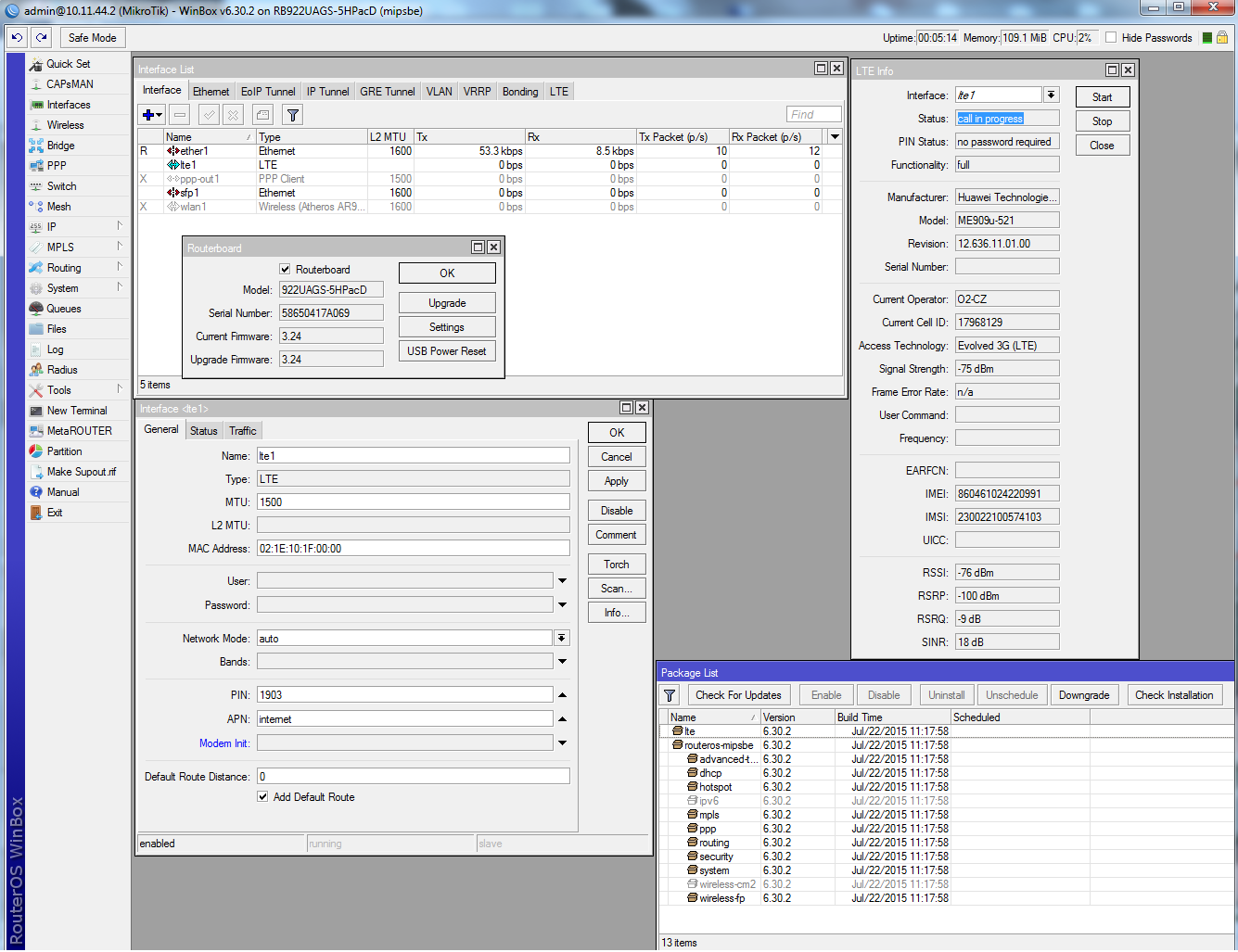Image resolution: width=1238 pixels, height=952 pixels.
Task: Select the lte1 row in Interface List
Action: click(189, 165)
